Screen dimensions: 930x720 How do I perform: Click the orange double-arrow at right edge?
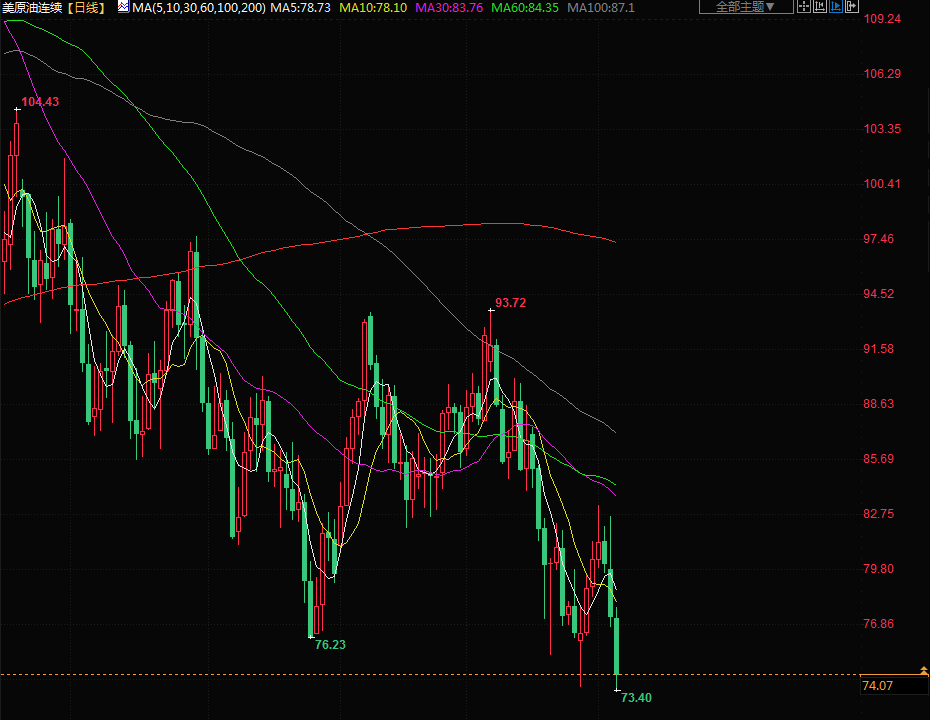click(923, 670)
